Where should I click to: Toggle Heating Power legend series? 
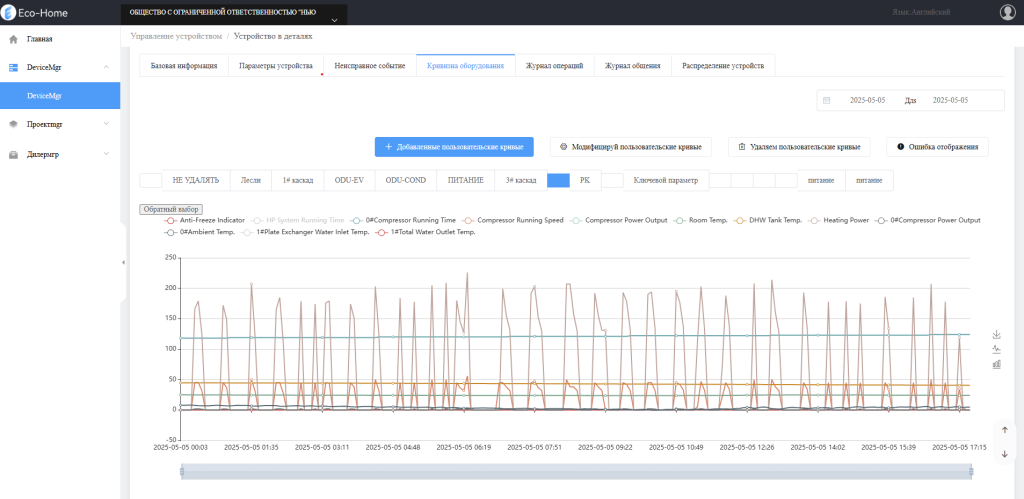[839, 221]
